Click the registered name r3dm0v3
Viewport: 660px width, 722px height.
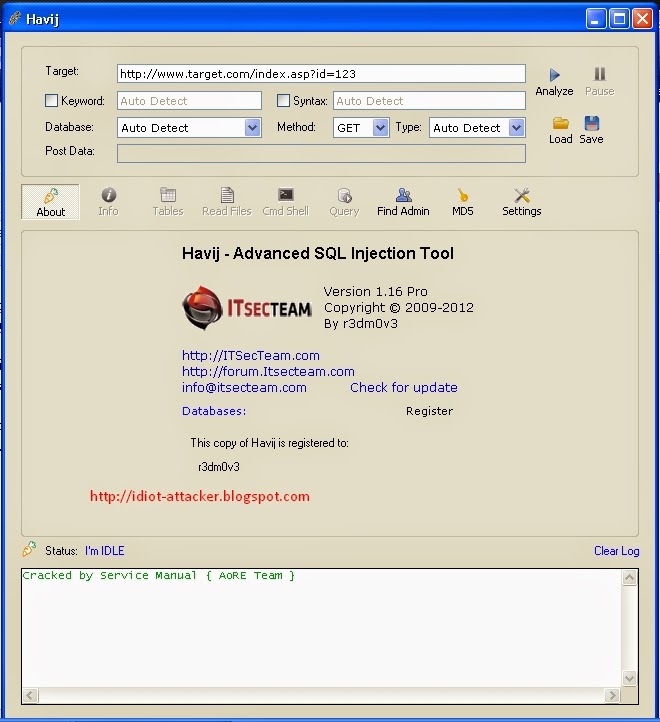pyautogui.click(x=219, y=467)
